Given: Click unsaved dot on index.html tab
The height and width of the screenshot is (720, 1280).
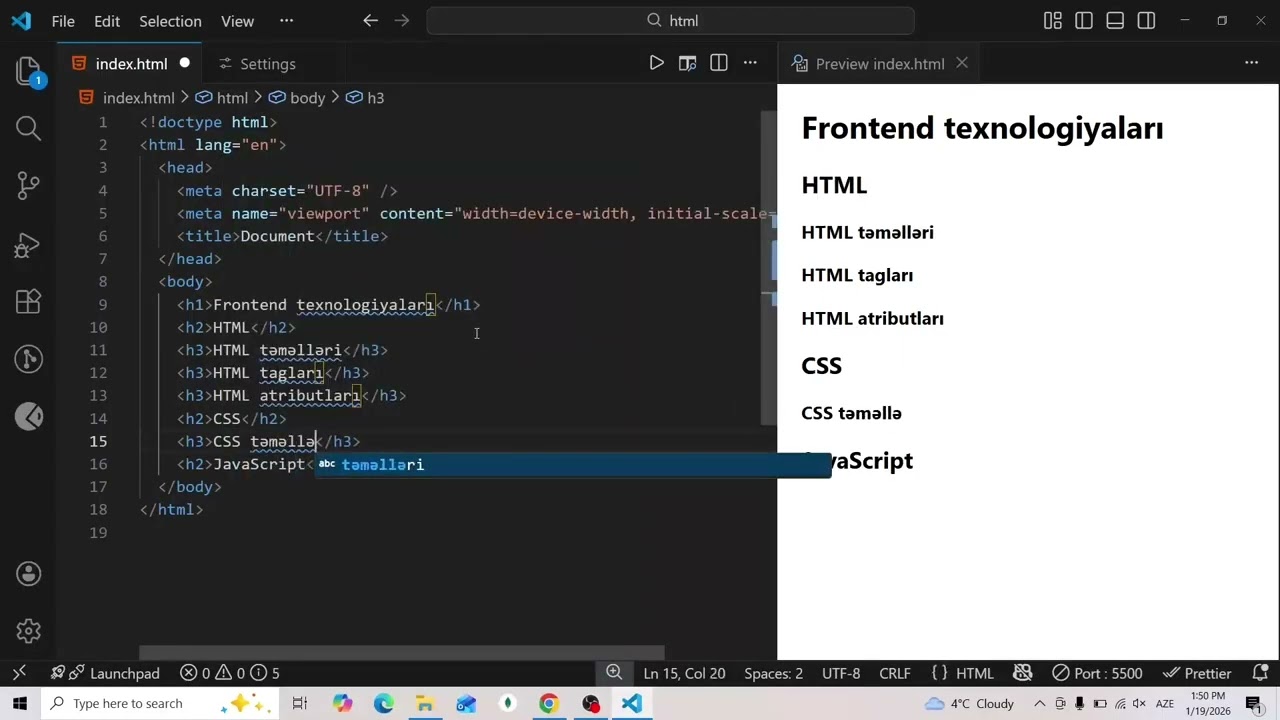Looking at the screenshot, I should [184, 63].
